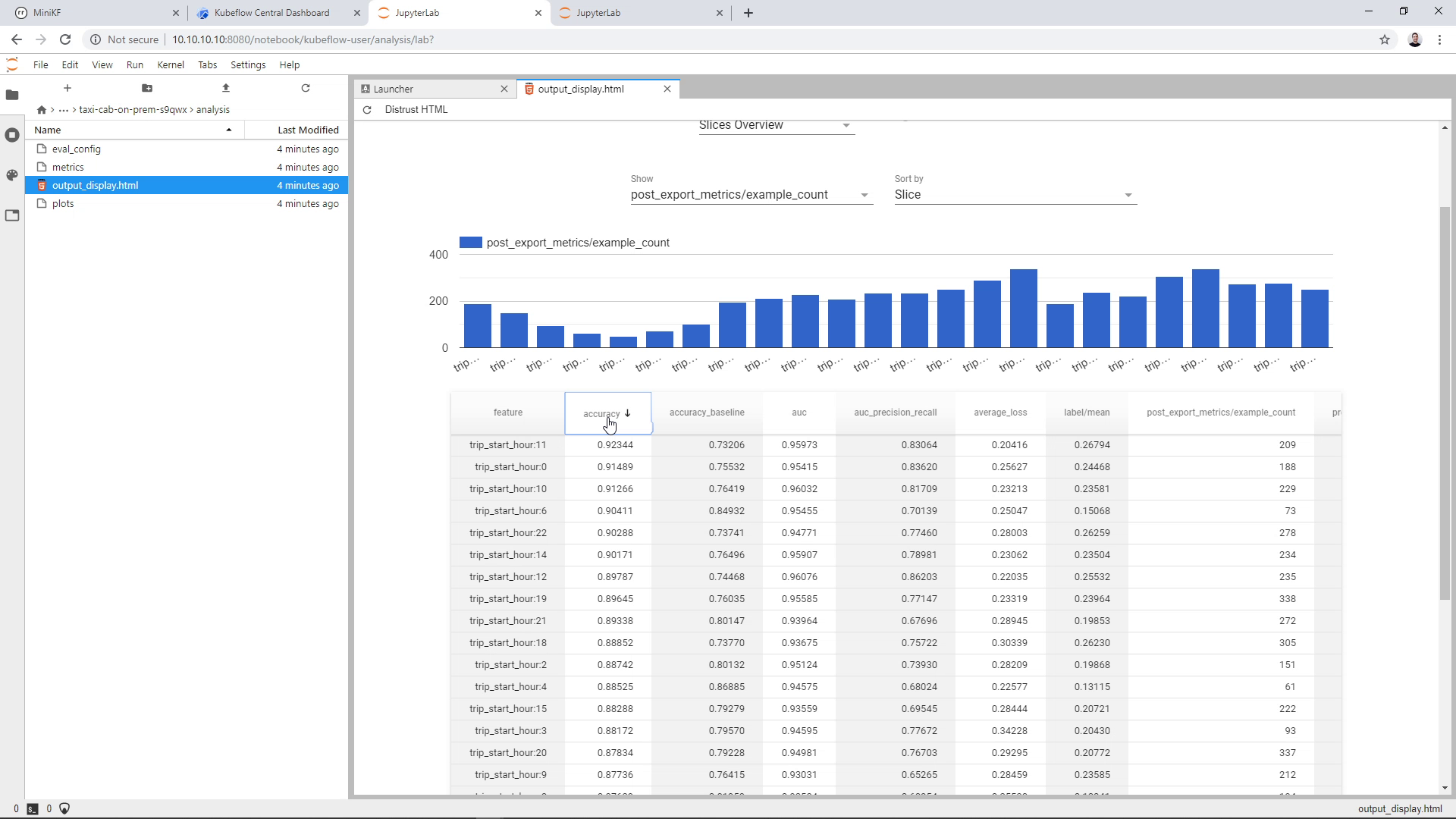Click the analysis breadcrumb link
1456x819 pixels.
point(213,110)
